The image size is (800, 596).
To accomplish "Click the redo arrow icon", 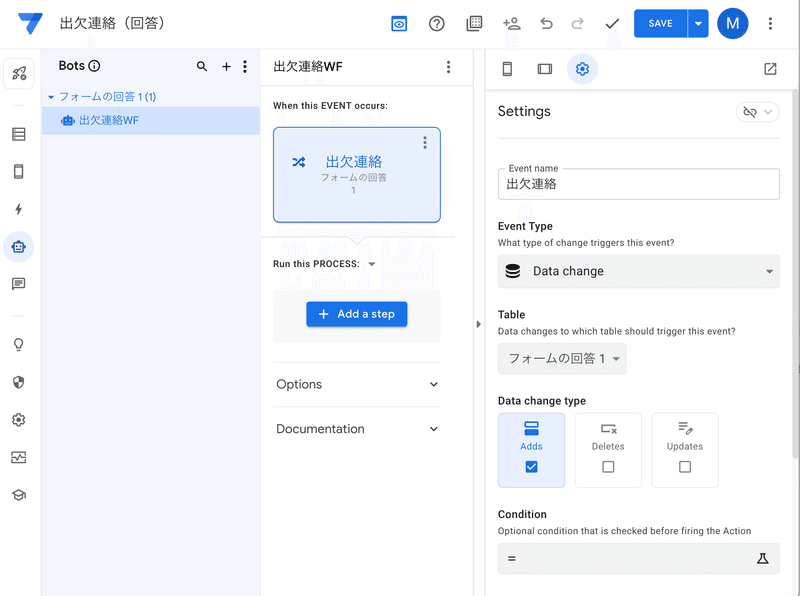I will pyautogui.click(x=578, y=23).
